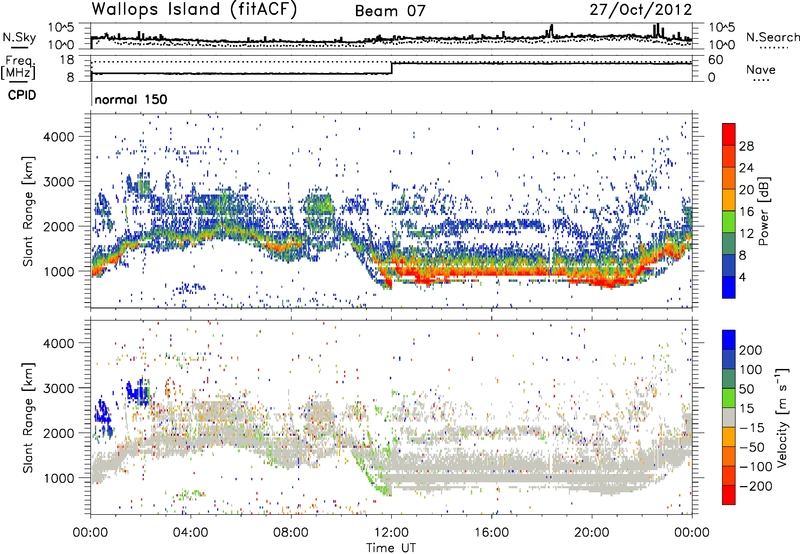Click the 'normal 150' CPID text
The height and width of the screenshot is (554, 800).
tap(131, 99)
